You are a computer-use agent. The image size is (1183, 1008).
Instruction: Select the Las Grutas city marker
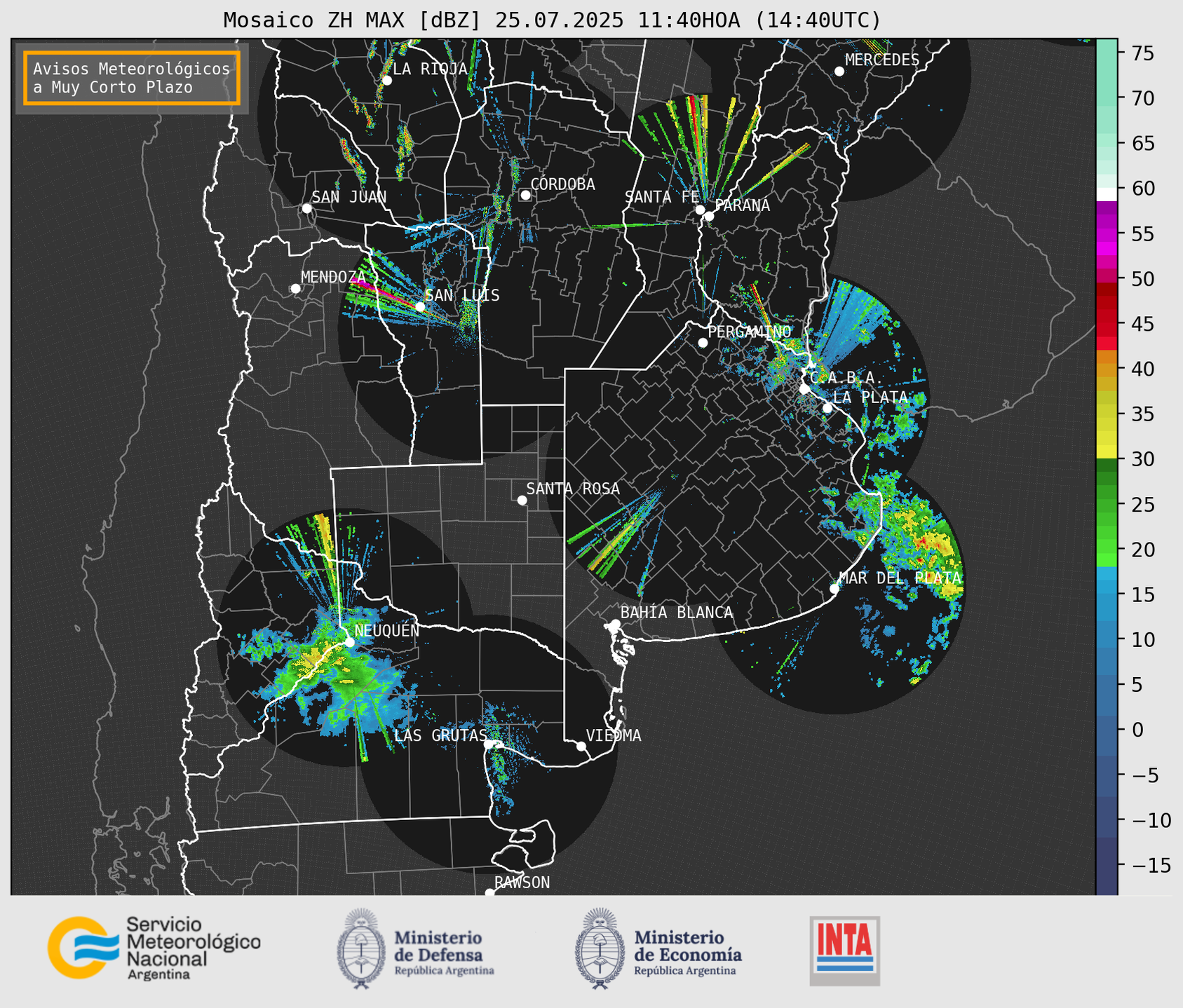(x=489, y=744)
